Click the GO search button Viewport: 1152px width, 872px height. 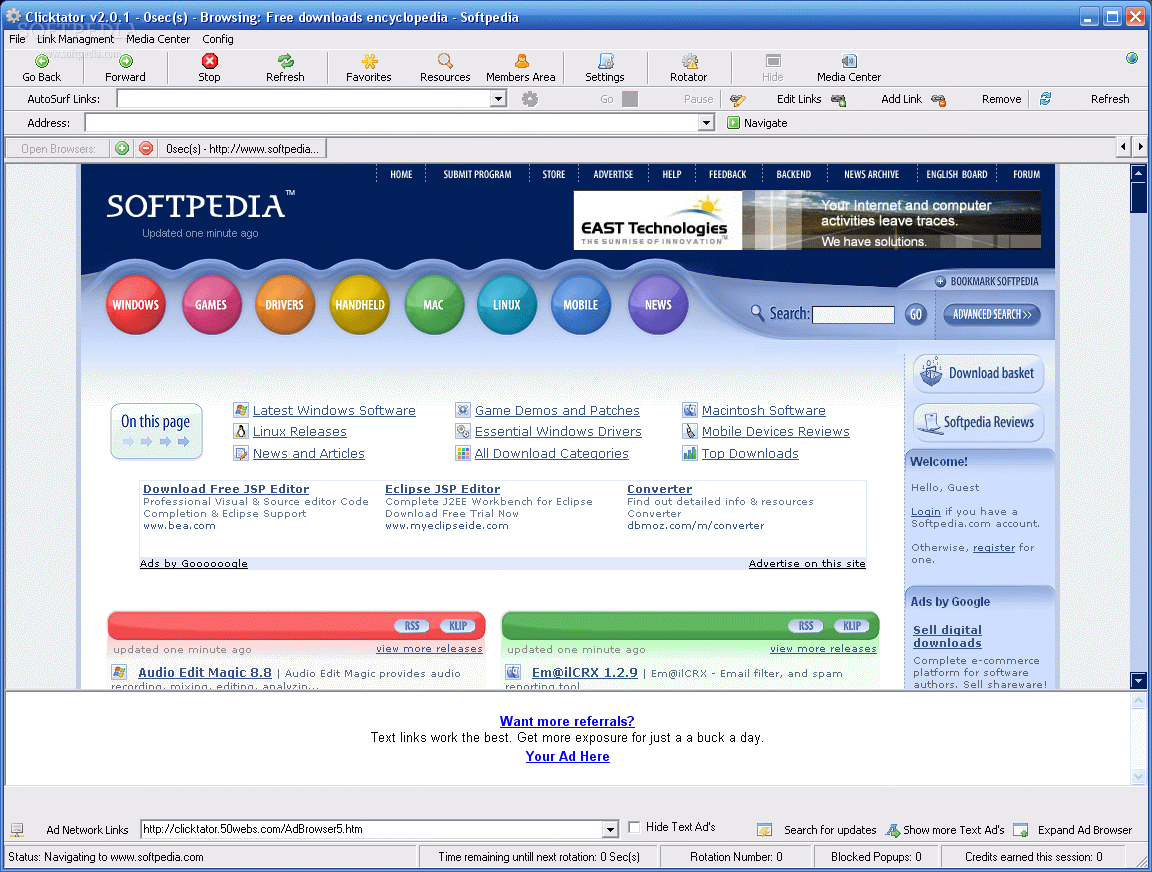coord(915,314)
